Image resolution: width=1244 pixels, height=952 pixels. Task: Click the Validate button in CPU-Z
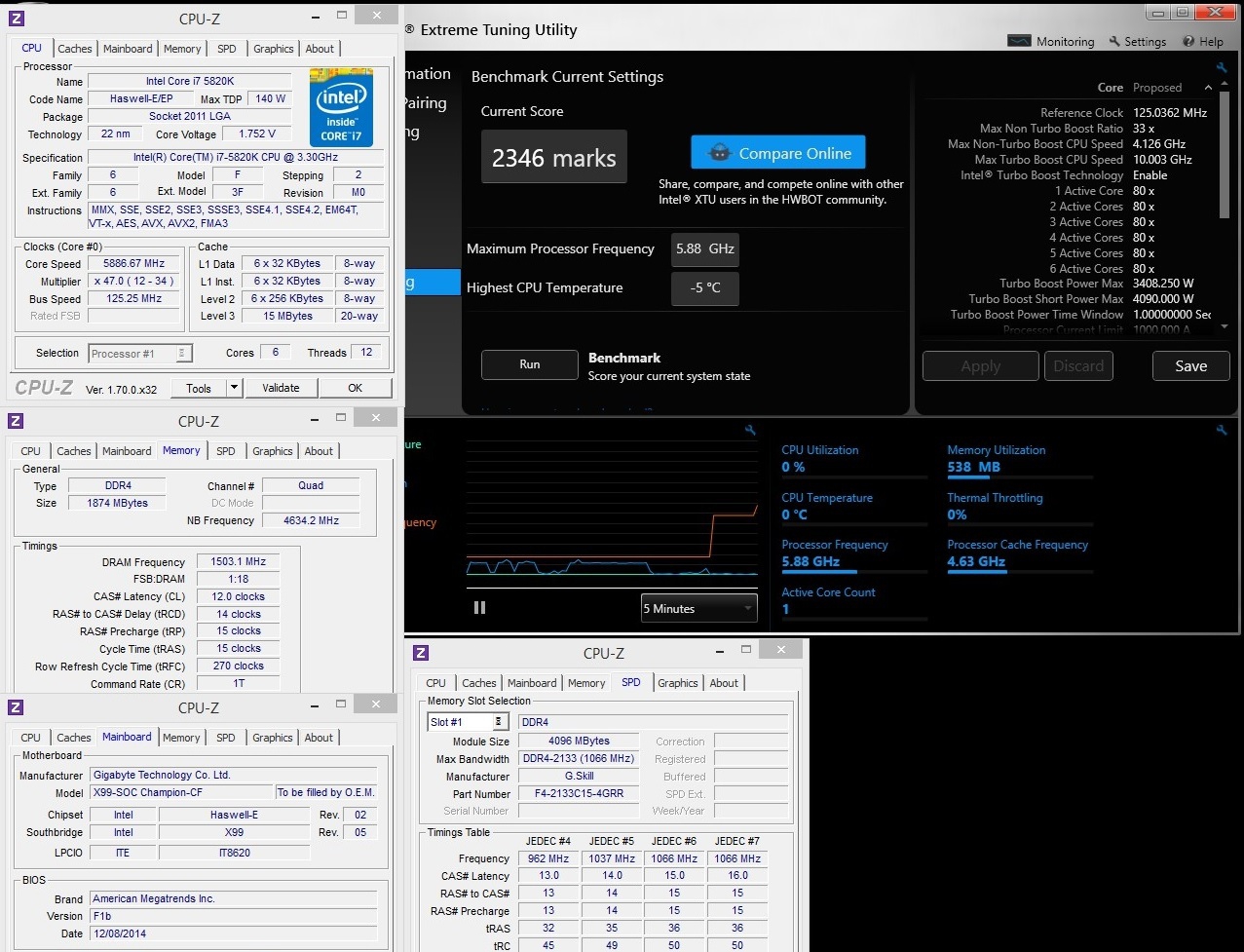click(x=281, y=388)
